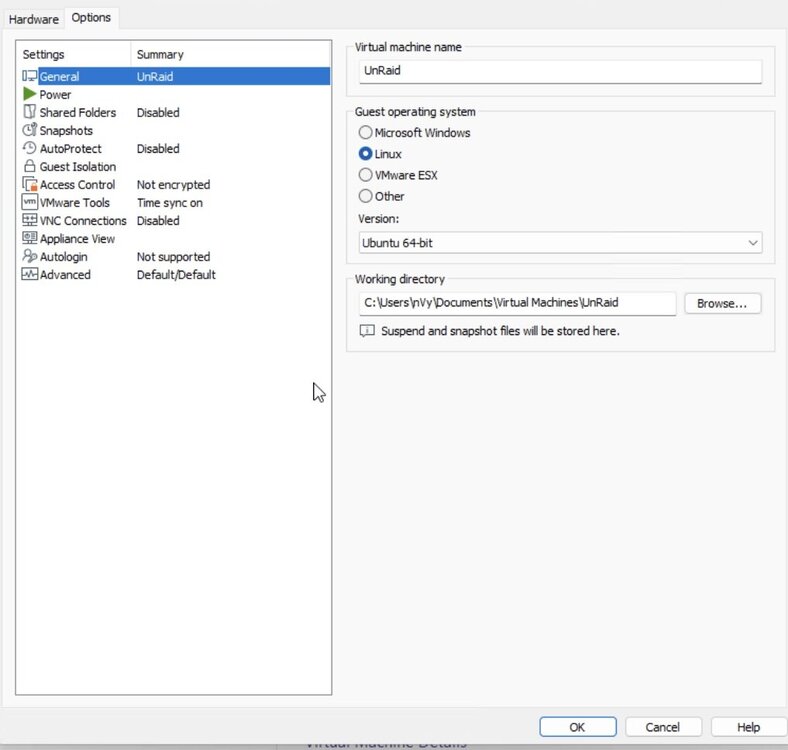
Task: Click the Autologin user icon
Action: (30, 256)
